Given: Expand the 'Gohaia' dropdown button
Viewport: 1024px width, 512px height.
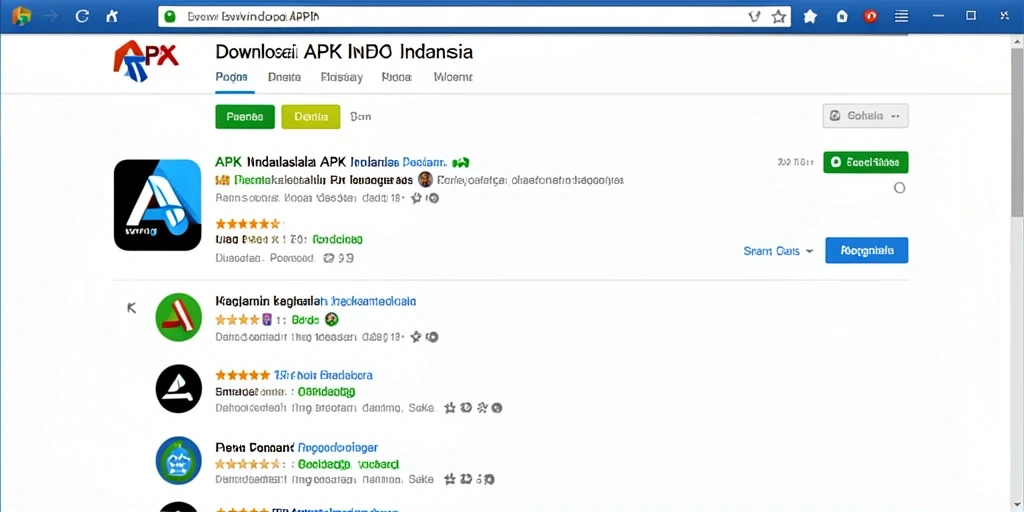Looking at the screenshot, I should [865, 116].
